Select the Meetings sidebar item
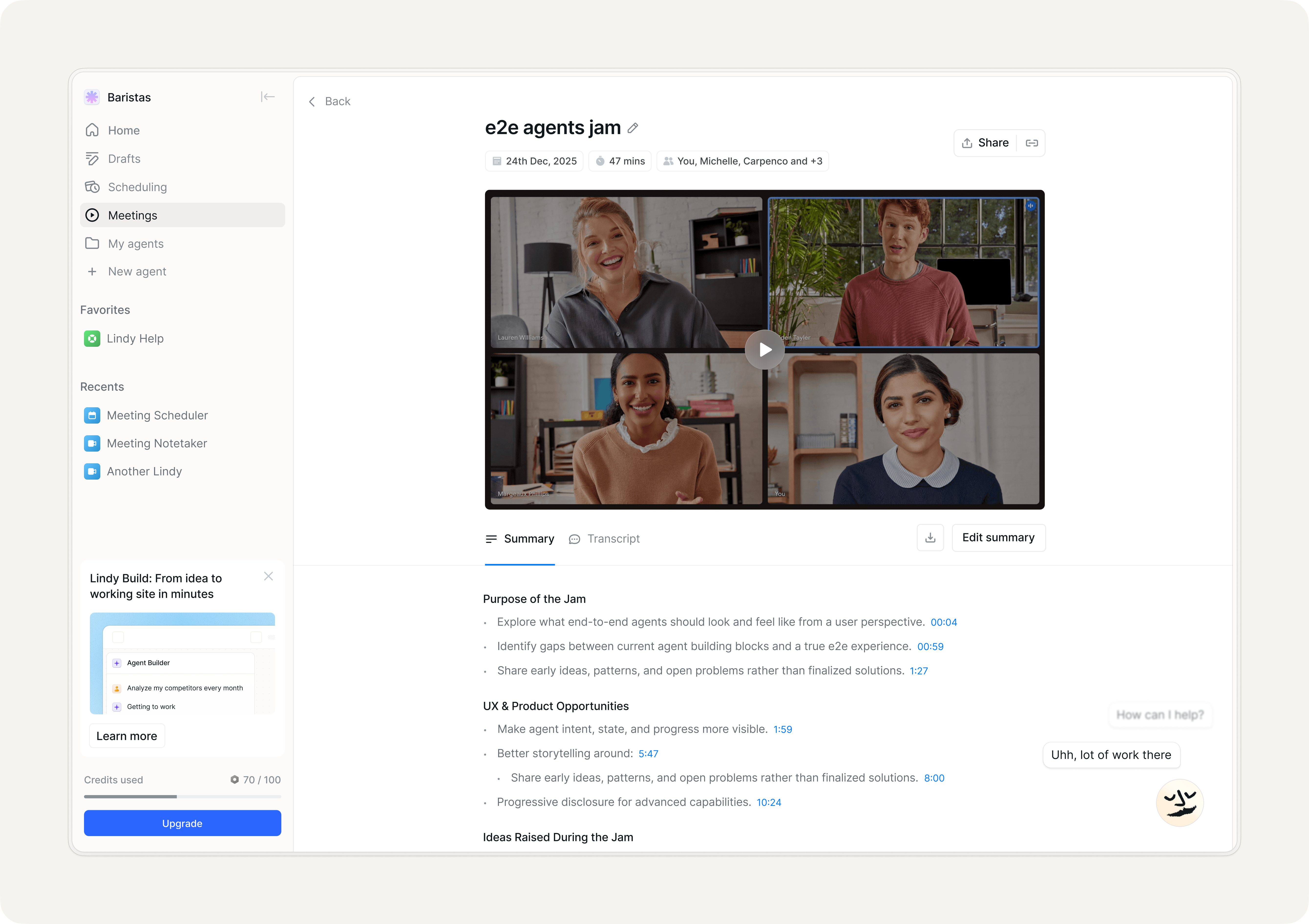The height and width of the screenshot is (924, 1309). (182, 215)
